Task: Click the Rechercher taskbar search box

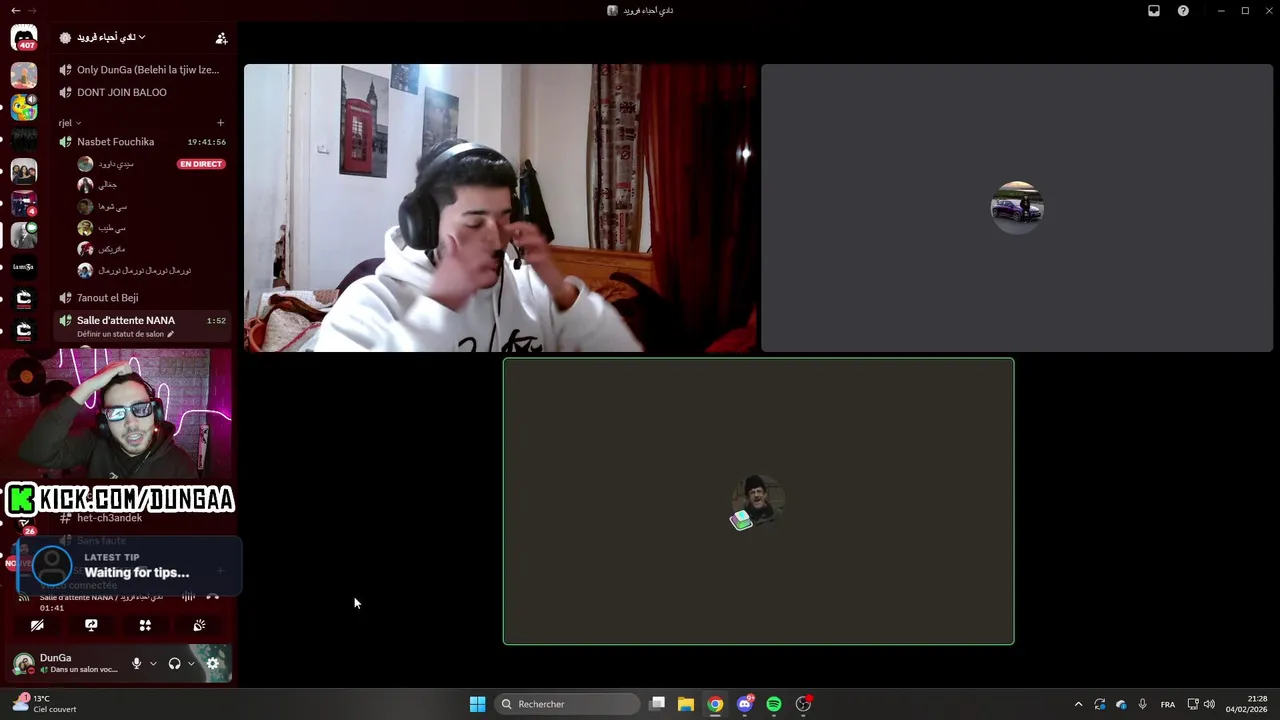Action: (568, 704)
